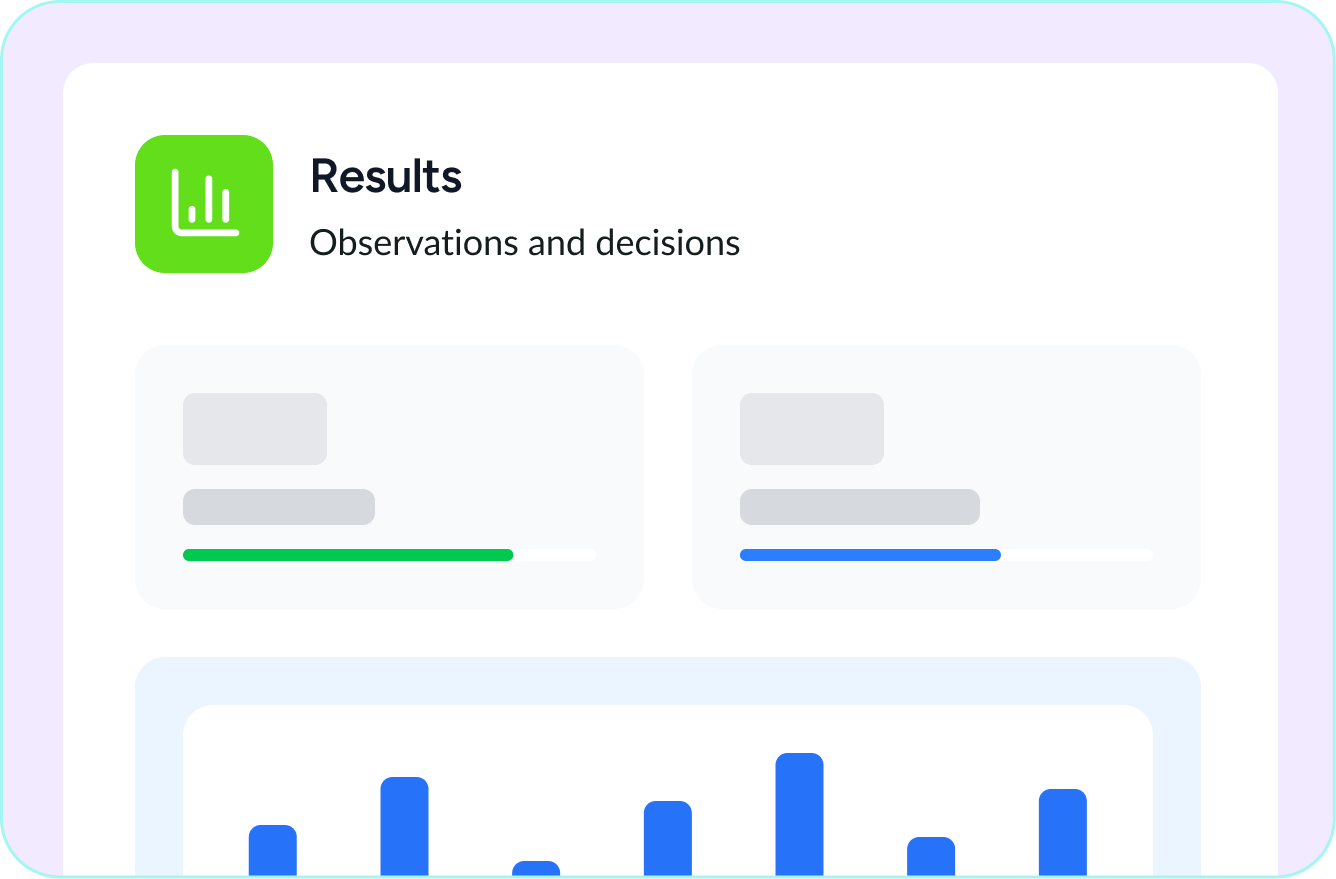Select the sixth blue chart bar
Viewport: 1336px width, 879px height.
click(931, 857)
